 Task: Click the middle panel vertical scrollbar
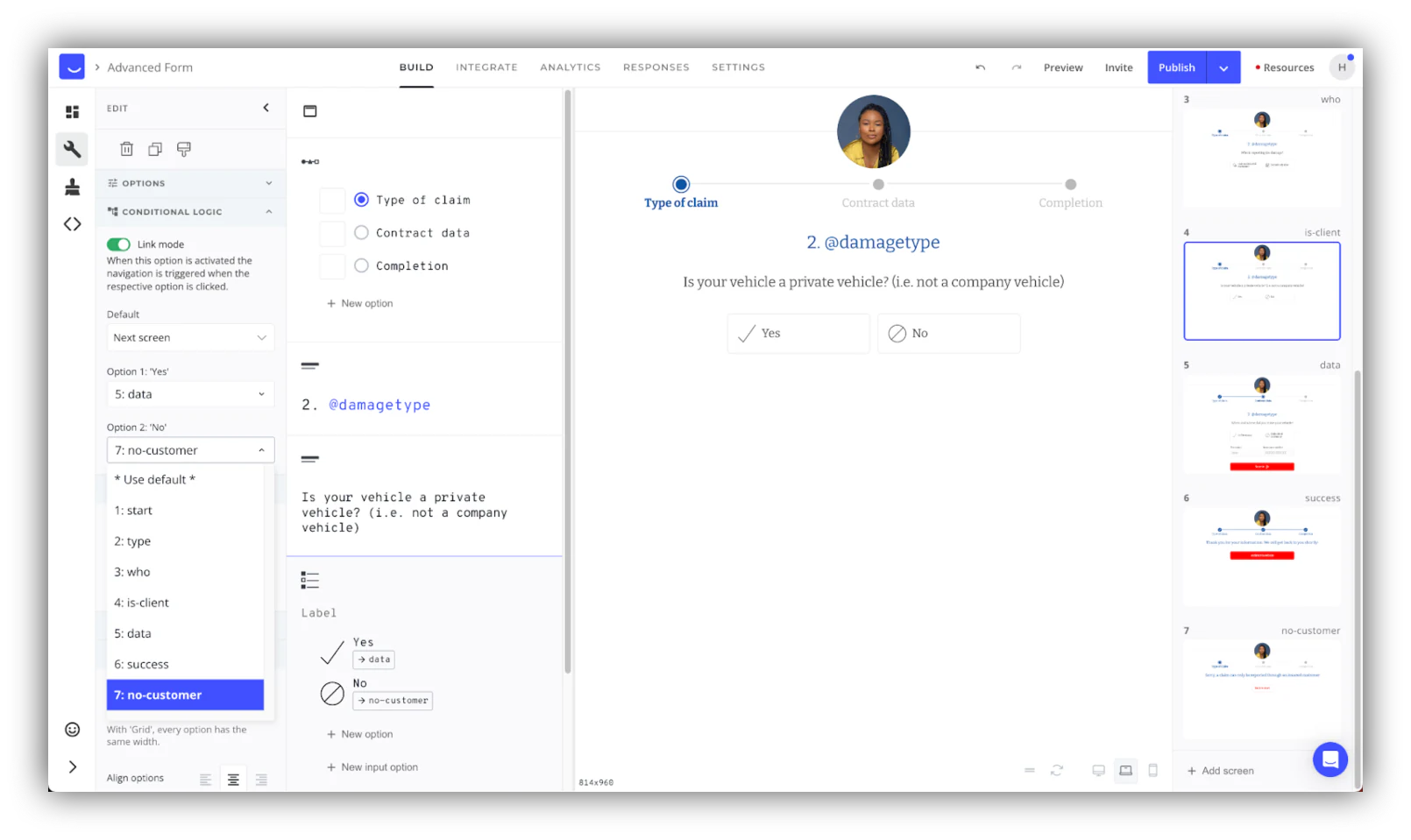tap(568, 381)
